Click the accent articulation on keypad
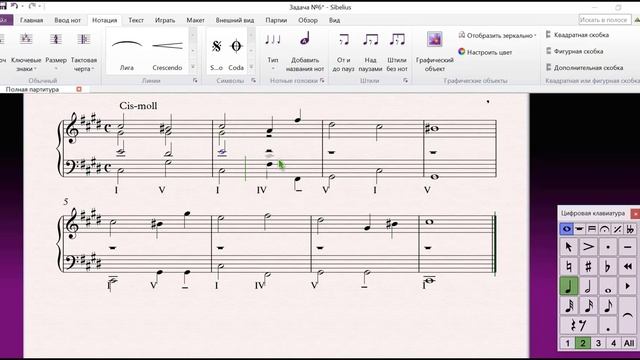The width and height of the screenshot is (640, 360). 588,247
